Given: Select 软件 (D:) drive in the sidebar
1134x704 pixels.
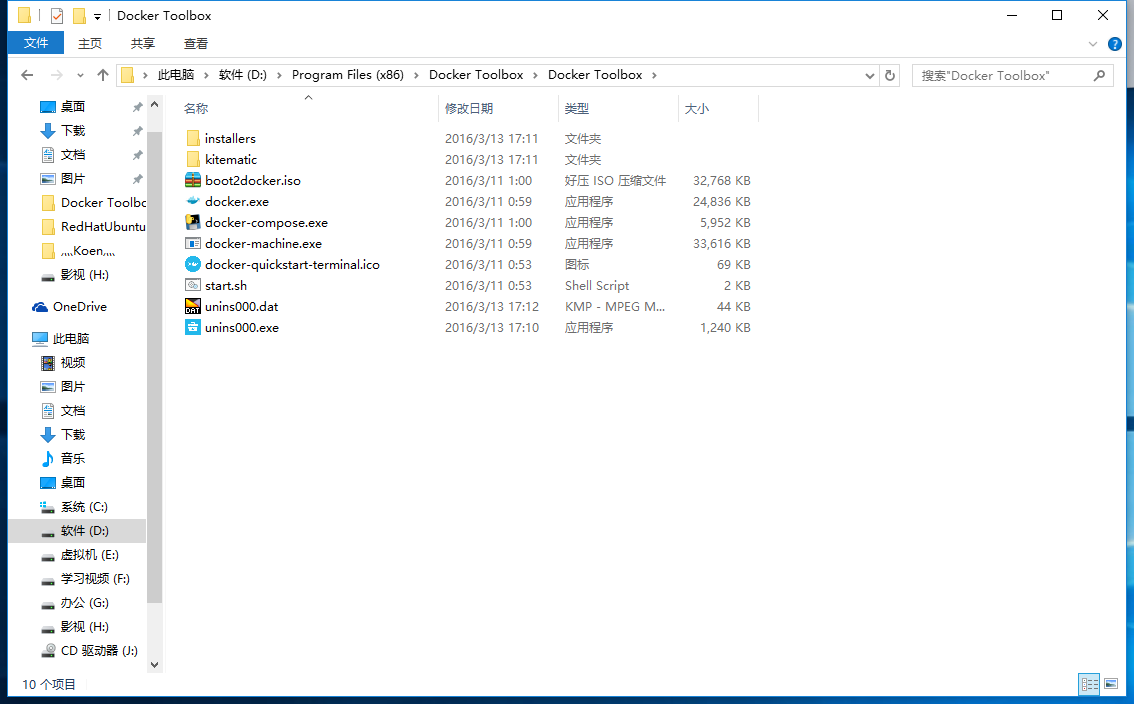Looking at the screenshot, I should click(84, 531).
